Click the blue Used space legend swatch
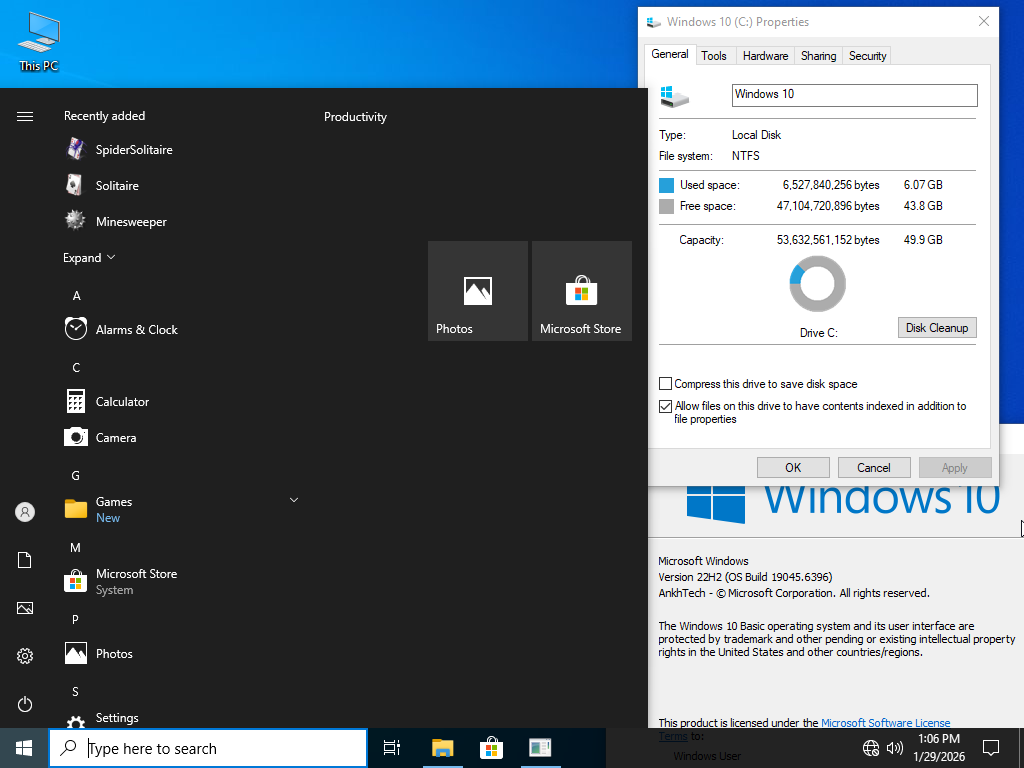 pos(666,184)
